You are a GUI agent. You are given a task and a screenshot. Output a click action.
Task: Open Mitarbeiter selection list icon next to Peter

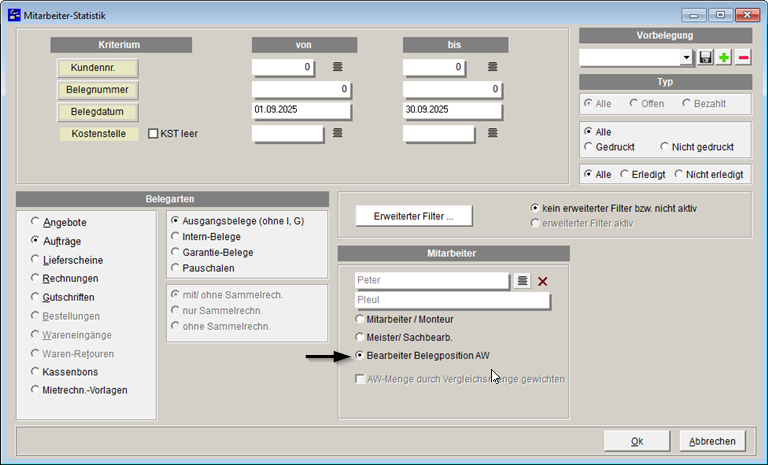pyautogui.click(x=523, y=281)
